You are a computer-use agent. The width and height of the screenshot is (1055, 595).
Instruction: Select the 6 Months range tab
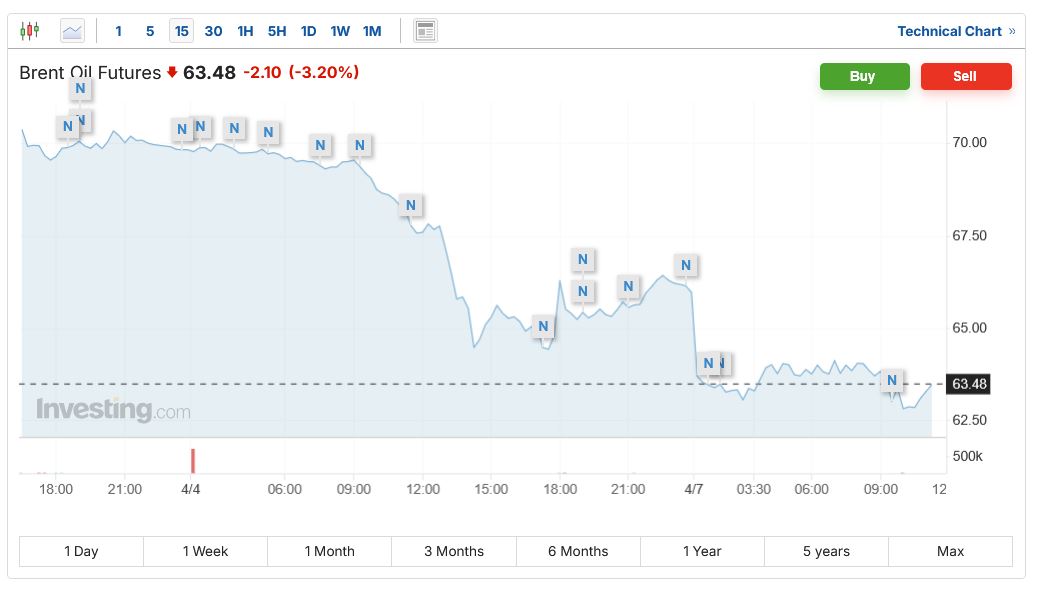(578, 551)
